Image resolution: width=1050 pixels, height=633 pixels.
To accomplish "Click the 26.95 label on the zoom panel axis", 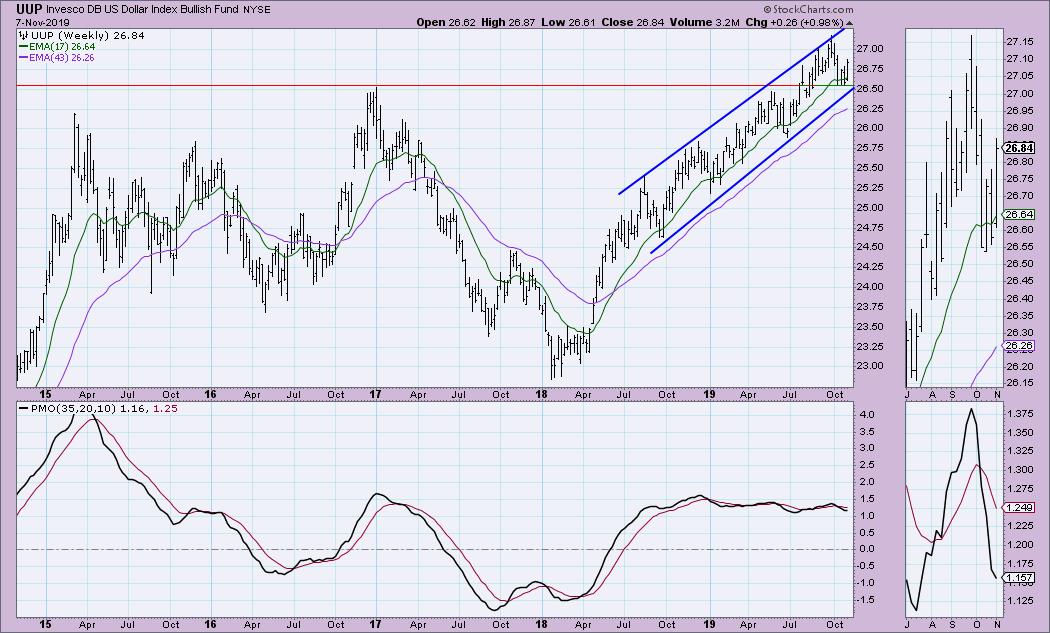I will (1019, 110).
